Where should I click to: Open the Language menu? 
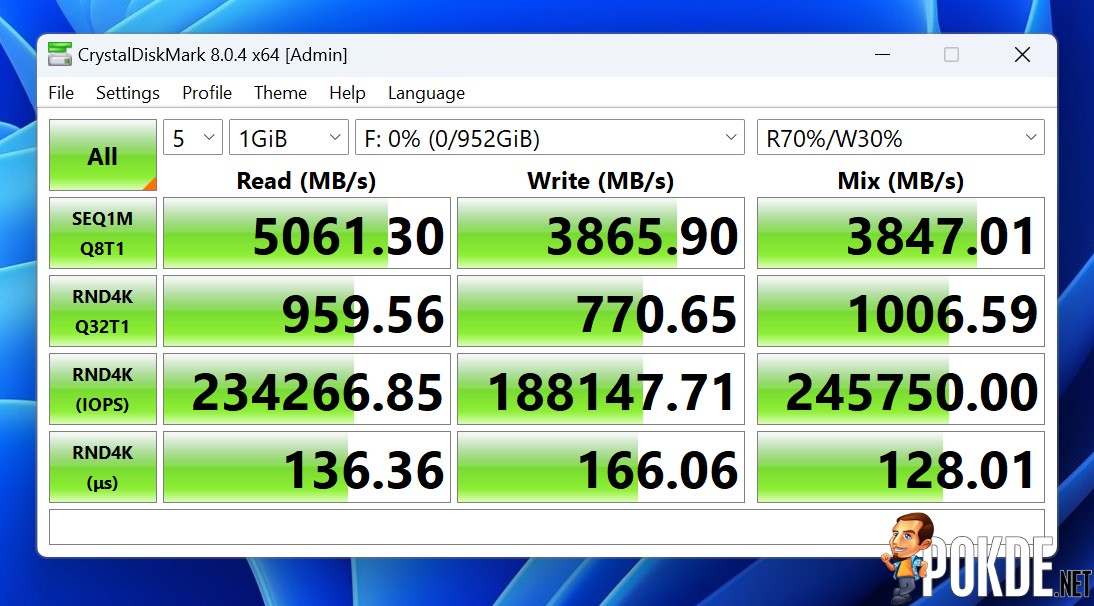426,93
